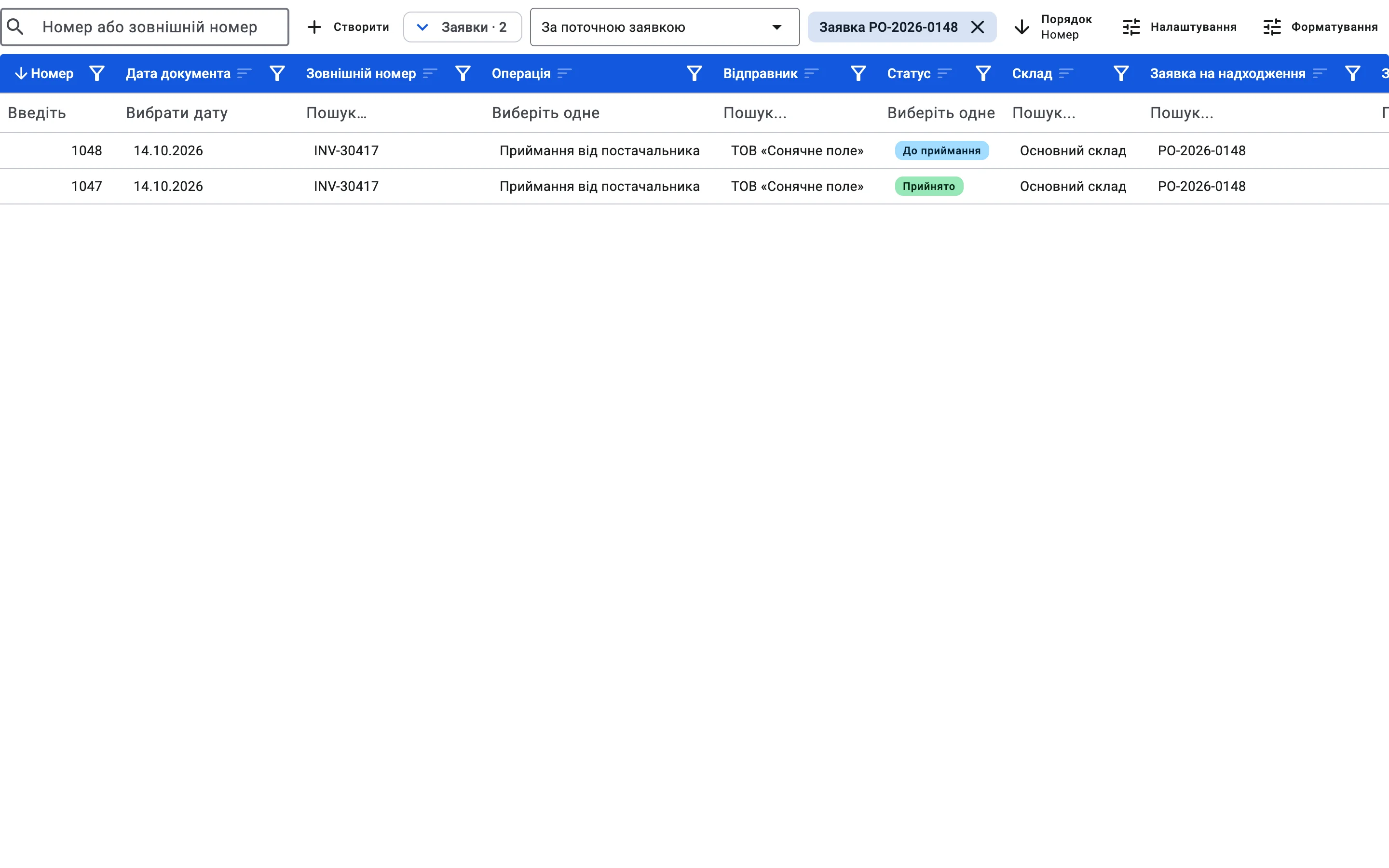Open filter for Заявка на надходження column
Screen dimensions: 1389x868
[1353, 73]
